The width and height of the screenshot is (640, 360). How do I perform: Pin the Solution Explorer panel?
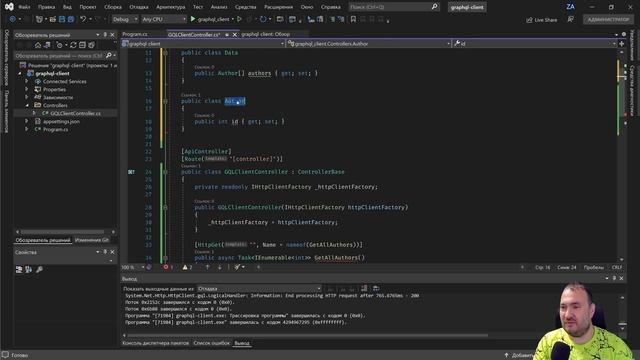coord(105,35)
